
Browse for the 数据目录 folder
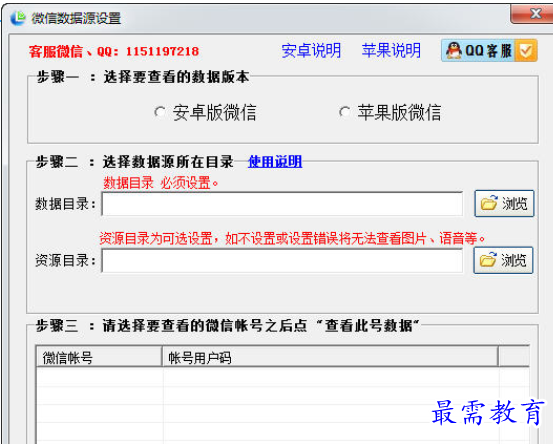coord(504,203)
